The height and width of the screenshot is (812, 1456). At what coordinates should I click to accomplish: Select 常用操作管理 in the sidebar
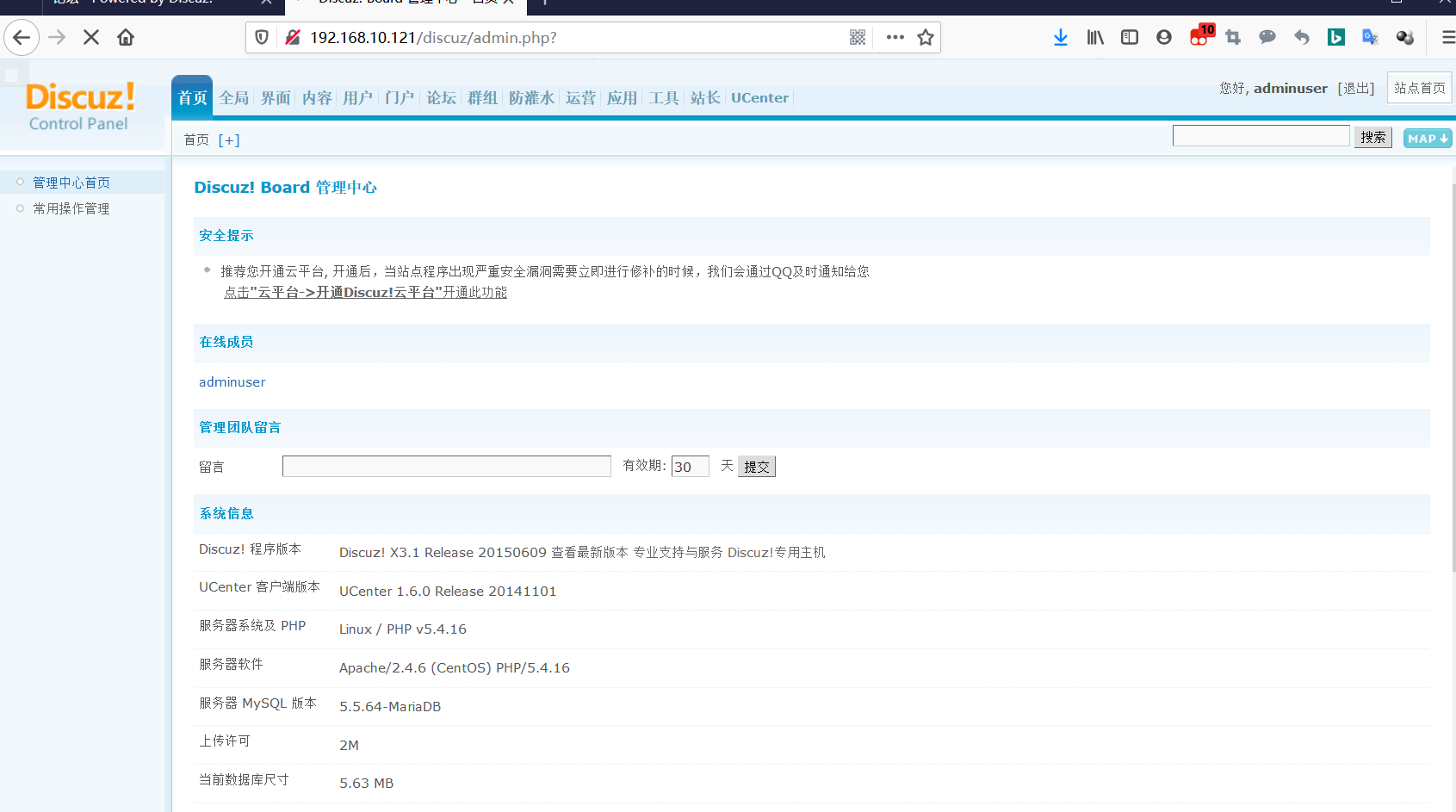click(71, 208)
